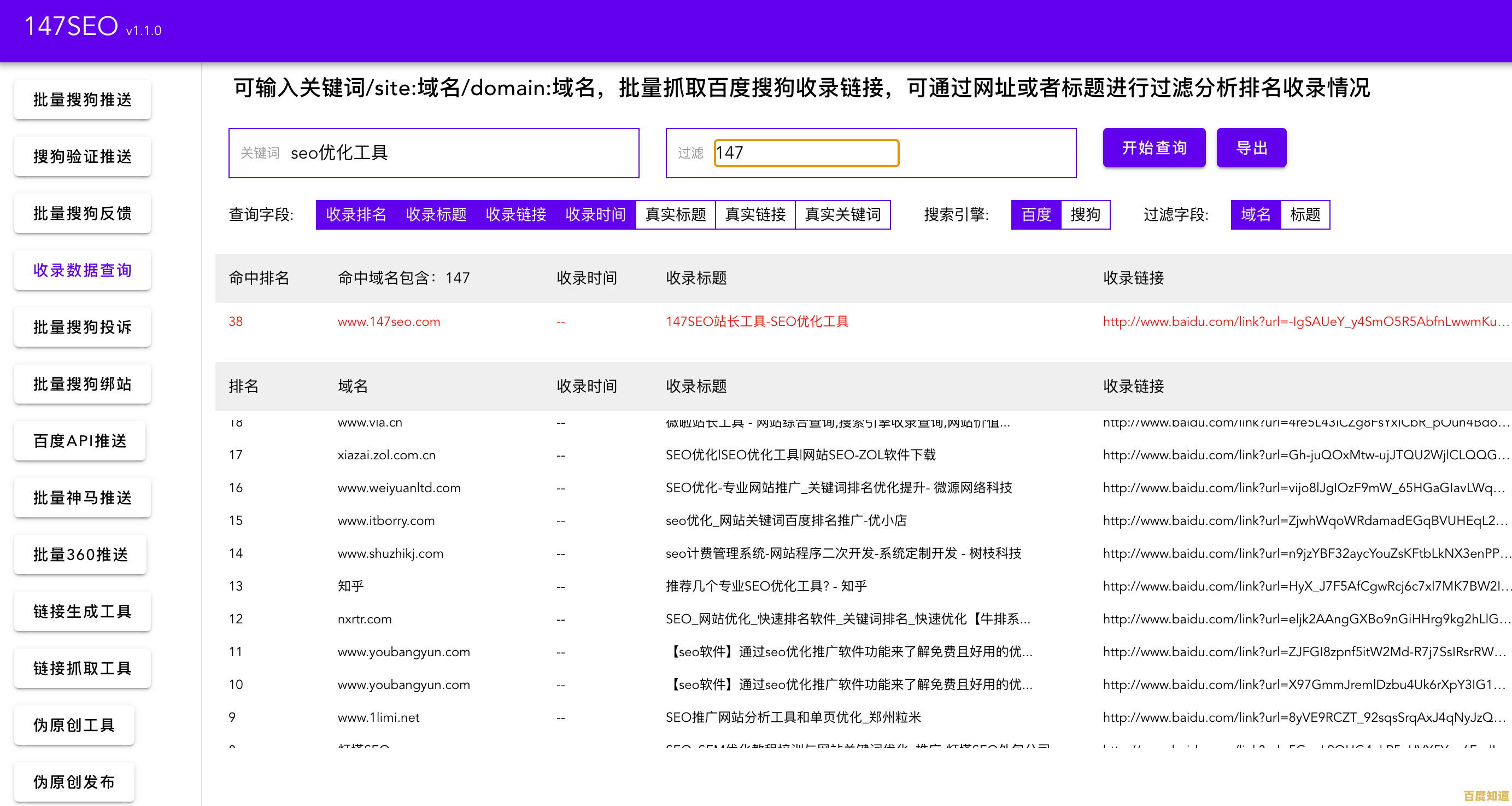Open the 搜狗验证推送 section
This screenshot has width=1512, height=806.
[x=81, y=155]
